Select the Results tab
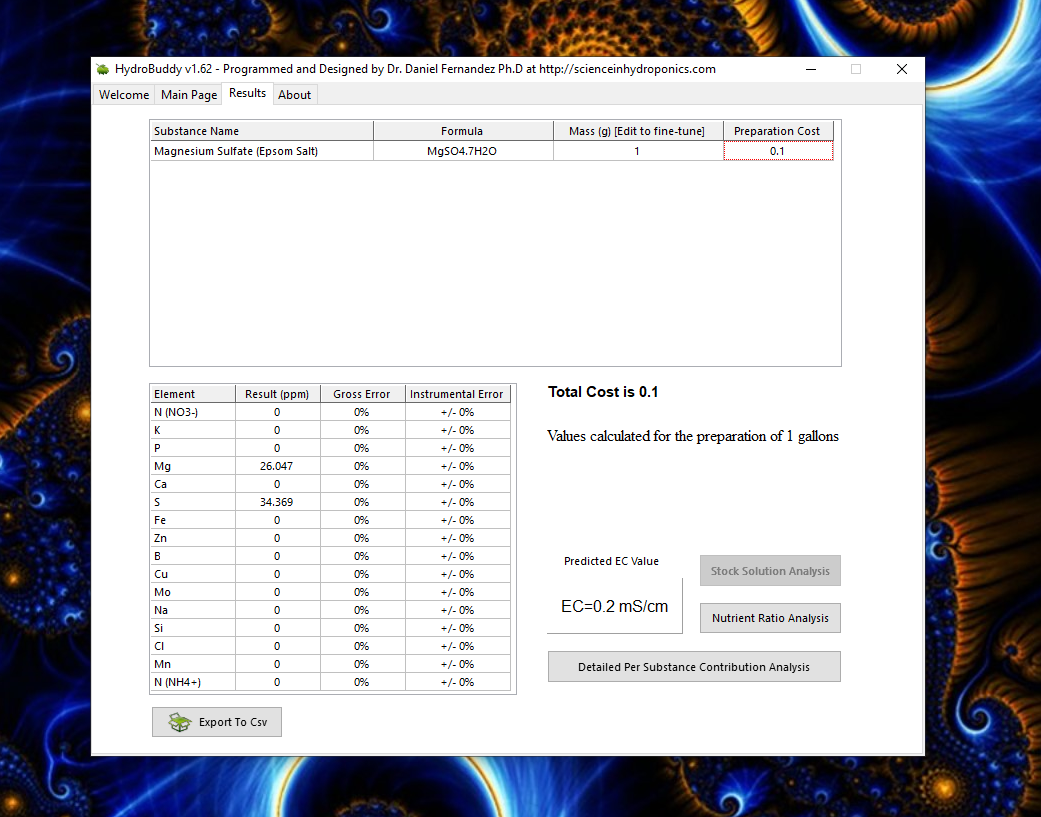The image size is (1041, 817). [247, 94]
